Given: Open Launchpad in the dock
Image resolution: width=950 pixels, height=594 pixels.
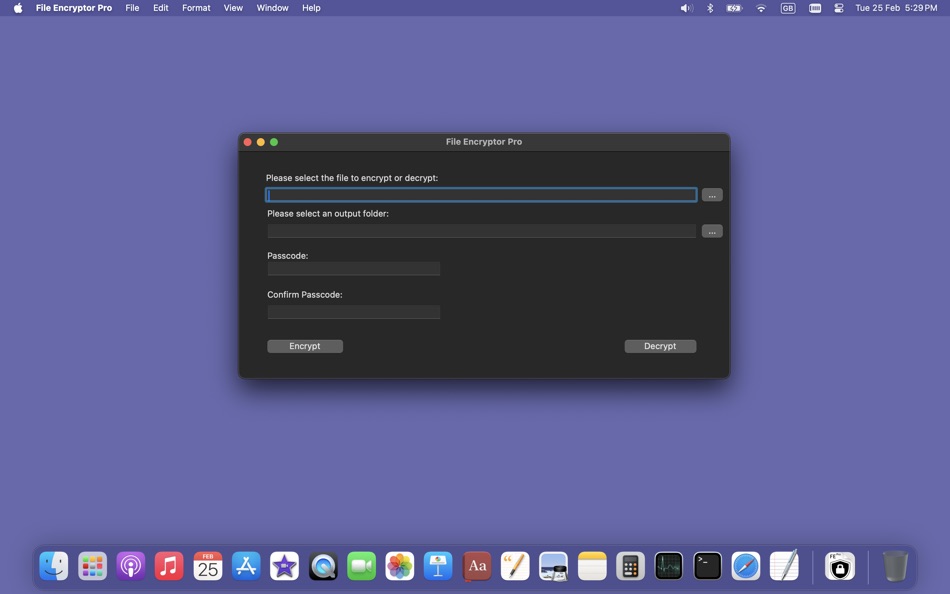Looking at the screenshot, I should coord(92,566).
